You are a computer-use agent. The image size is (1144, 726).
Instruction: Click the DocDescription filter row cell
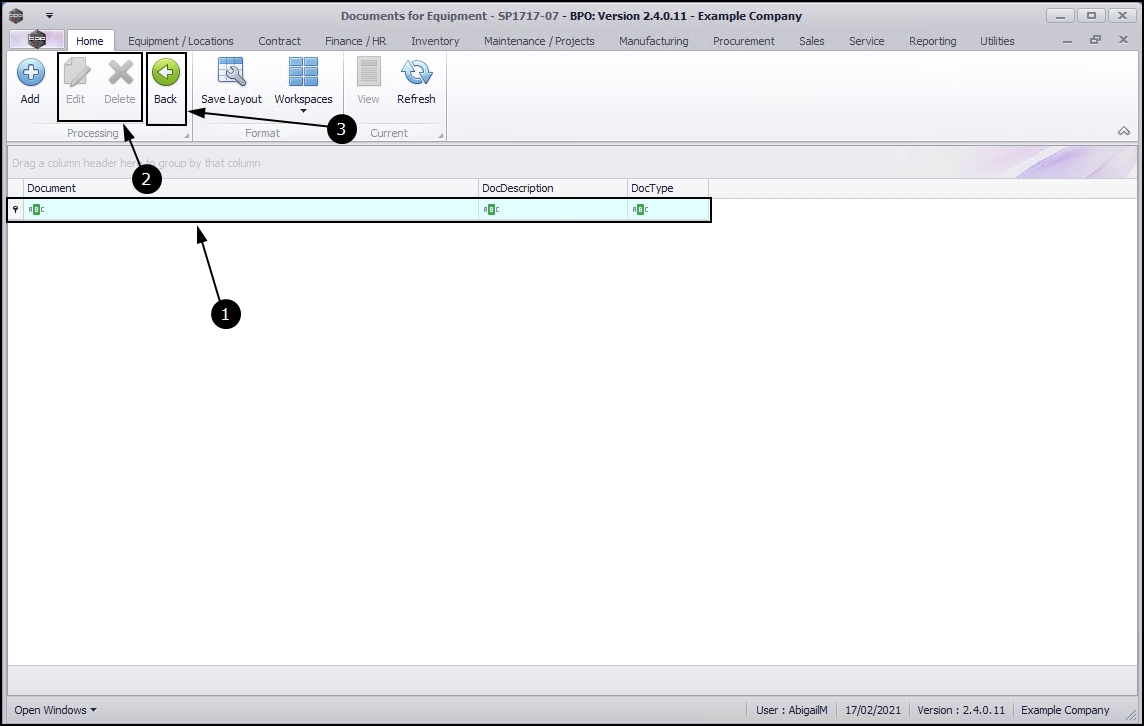pos(553,209)
